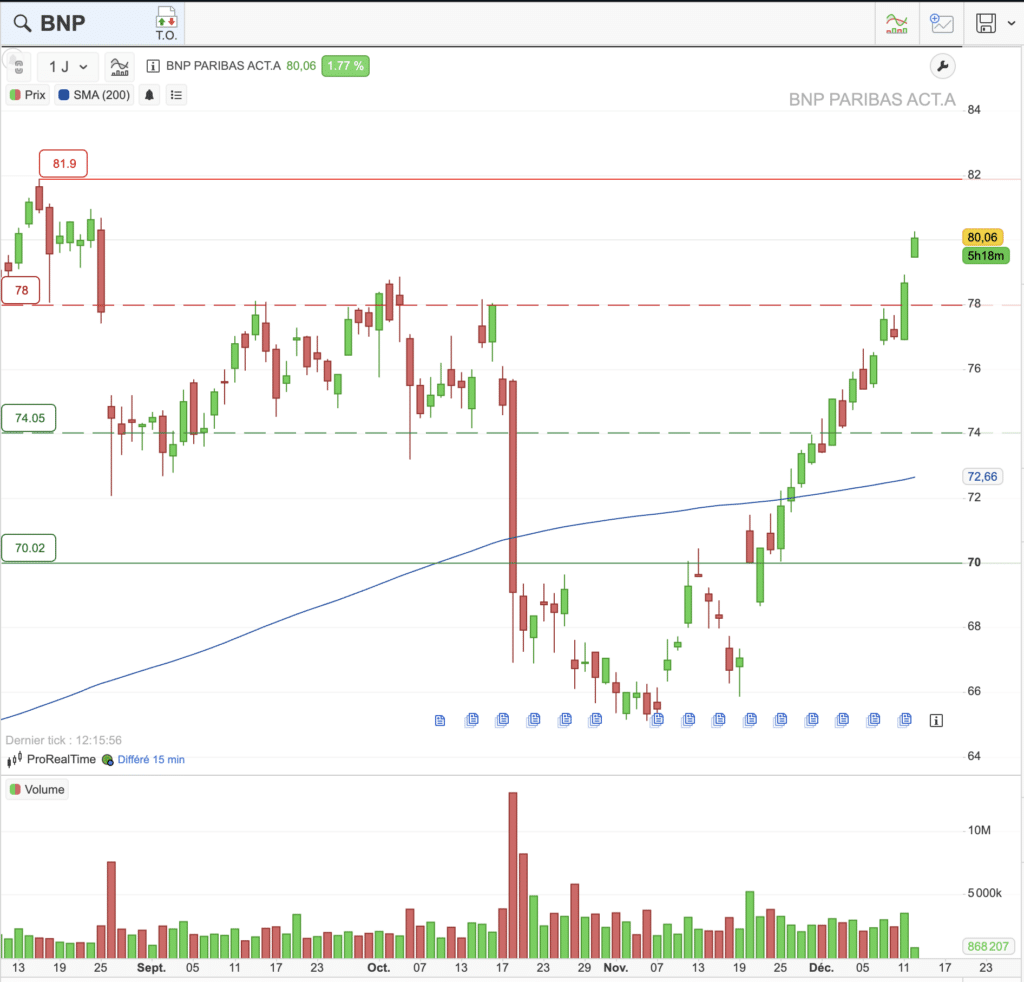The width and height of the screenshot is (1024, 982).
Task: Click the add chart icon
Action: click(941, 23)
